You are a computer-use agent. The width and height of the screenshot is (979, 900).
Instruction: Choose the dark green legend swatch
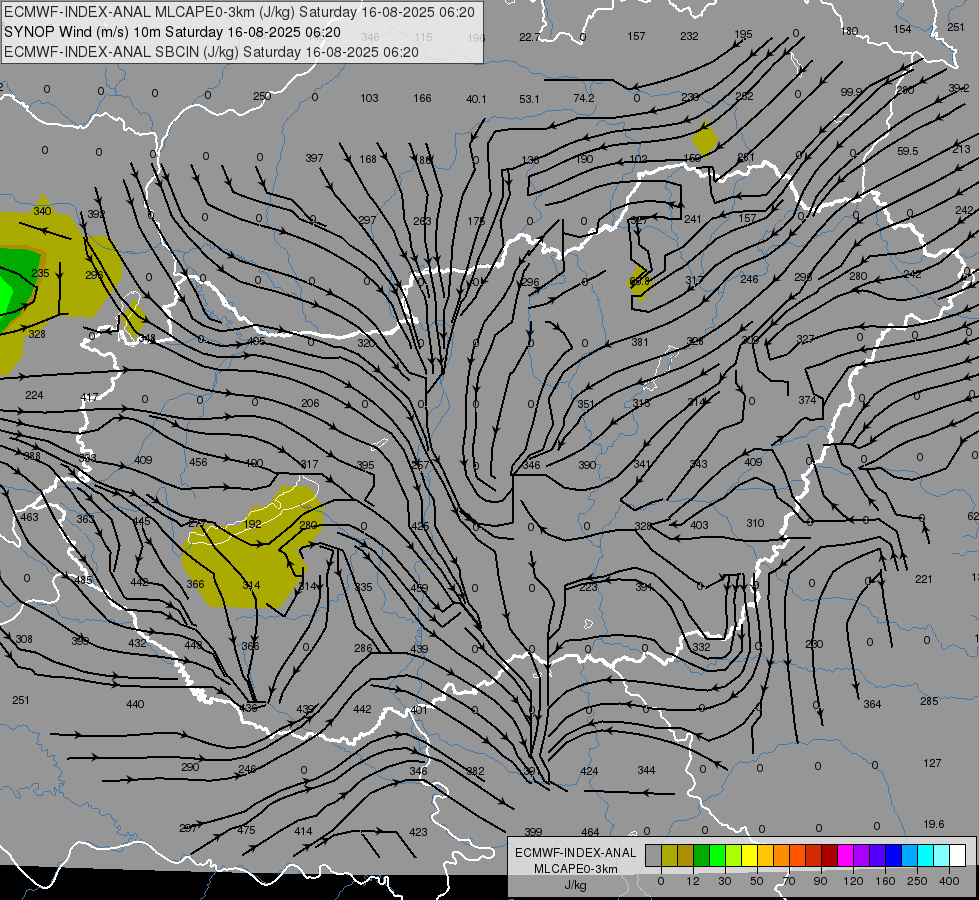pyautogui.click(x=701, y=856)
